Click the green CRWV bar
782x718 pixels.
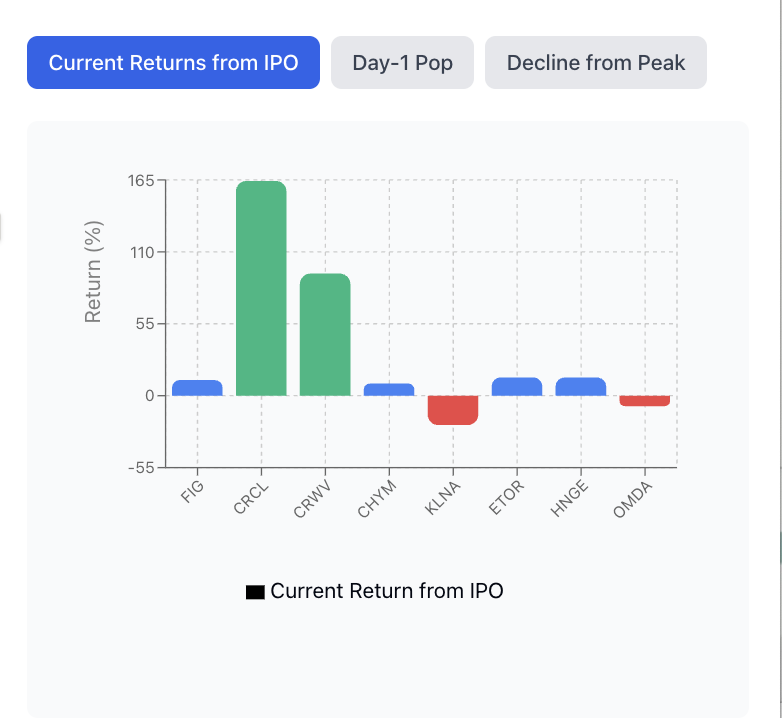[325, 334]
